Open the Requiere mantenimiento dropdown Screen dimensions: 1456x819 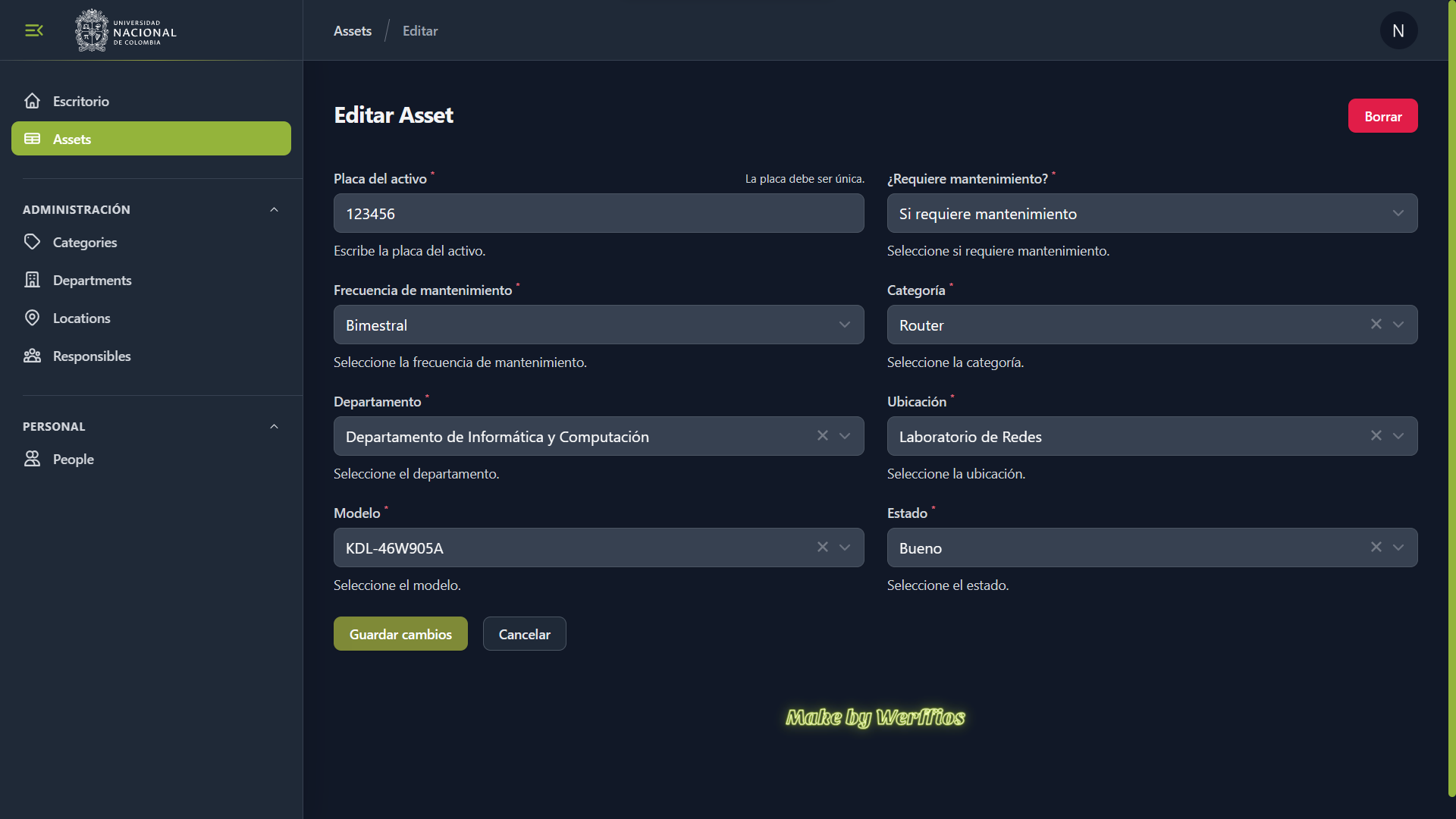point(1152,213)
